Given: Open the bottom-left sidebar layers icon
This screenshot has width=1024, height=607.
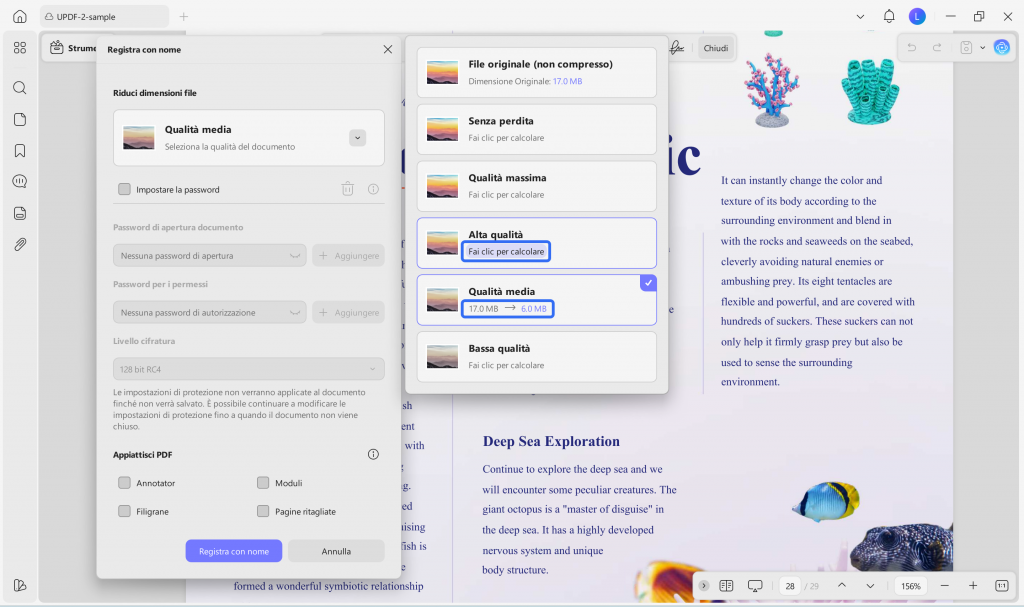Looking at the screenshot, I should [x=20, y=585].
